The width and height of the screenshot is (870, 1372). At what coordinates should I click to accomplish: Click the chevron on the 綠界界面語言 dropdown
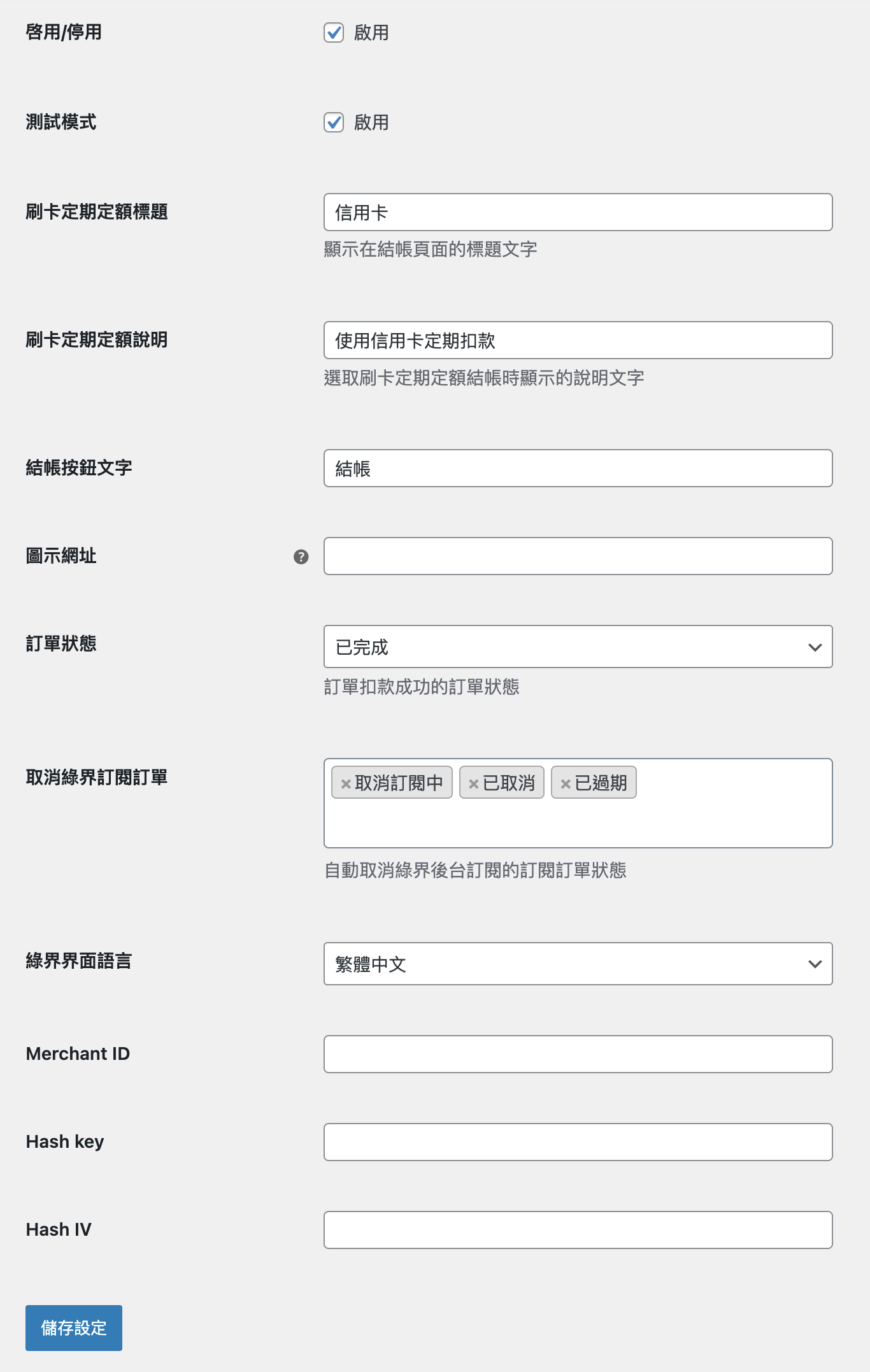click(814, 964)
